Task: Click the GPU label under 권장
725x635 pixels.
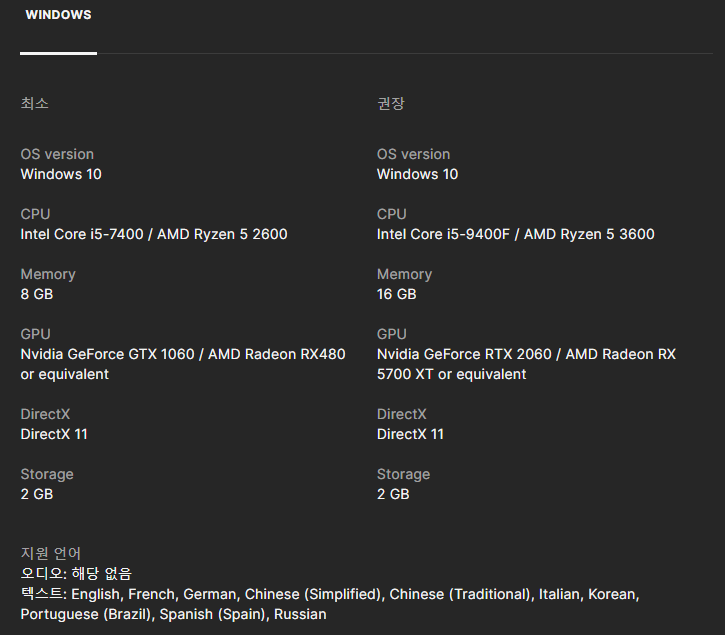Action: click(x=392, y=334)
